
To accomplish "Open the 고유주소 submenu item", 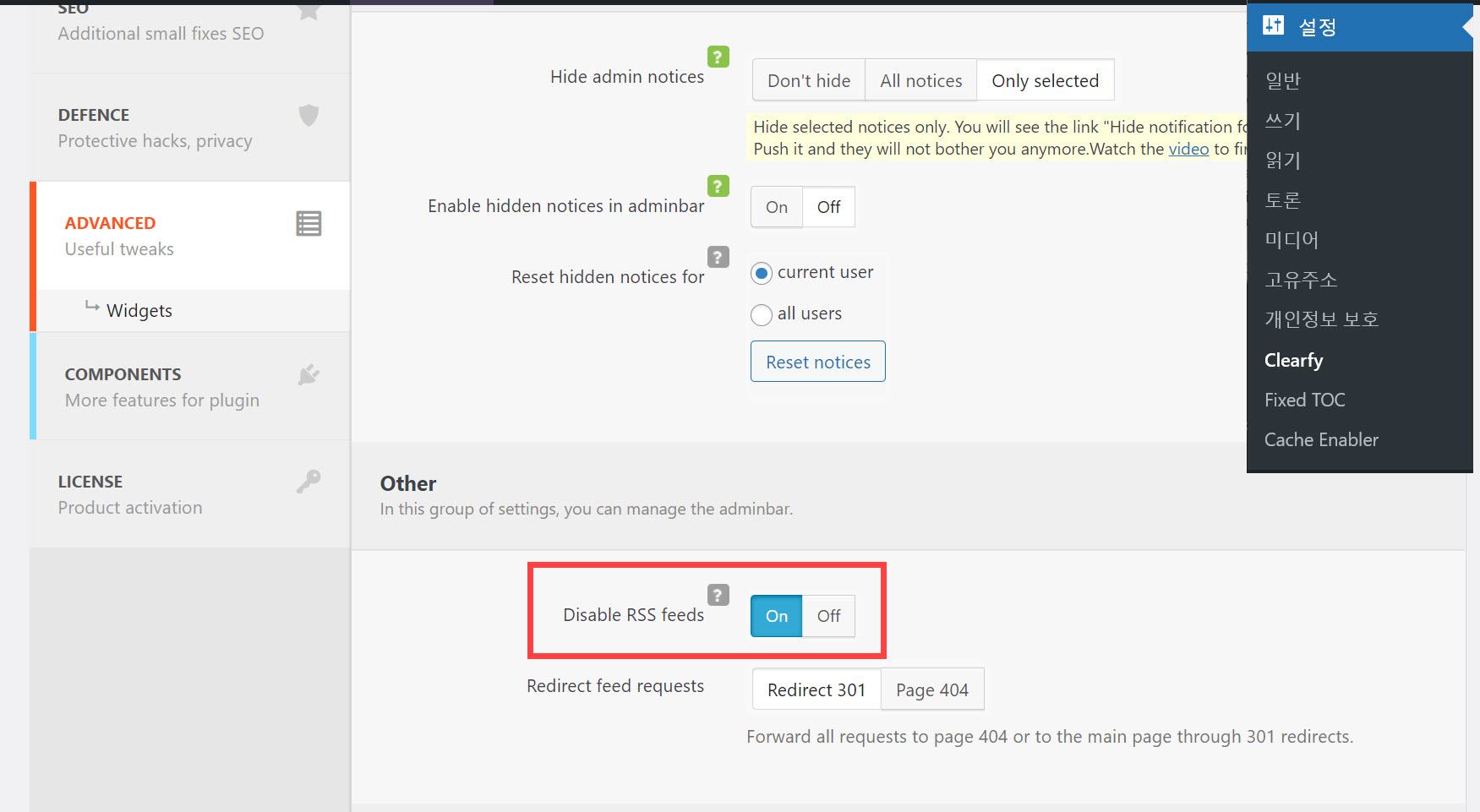I will [1301, 279].
